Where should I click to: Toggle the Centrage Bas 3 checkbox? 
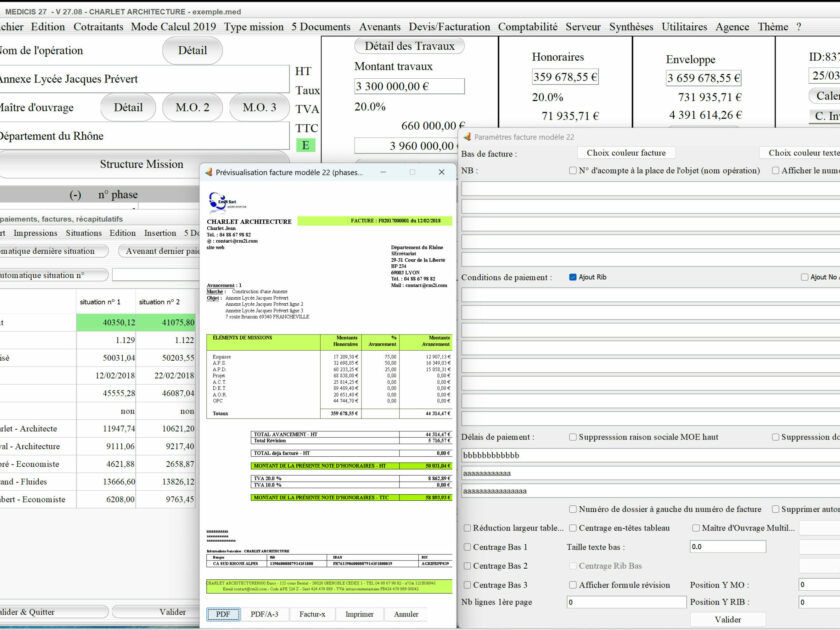coord(467,585)
